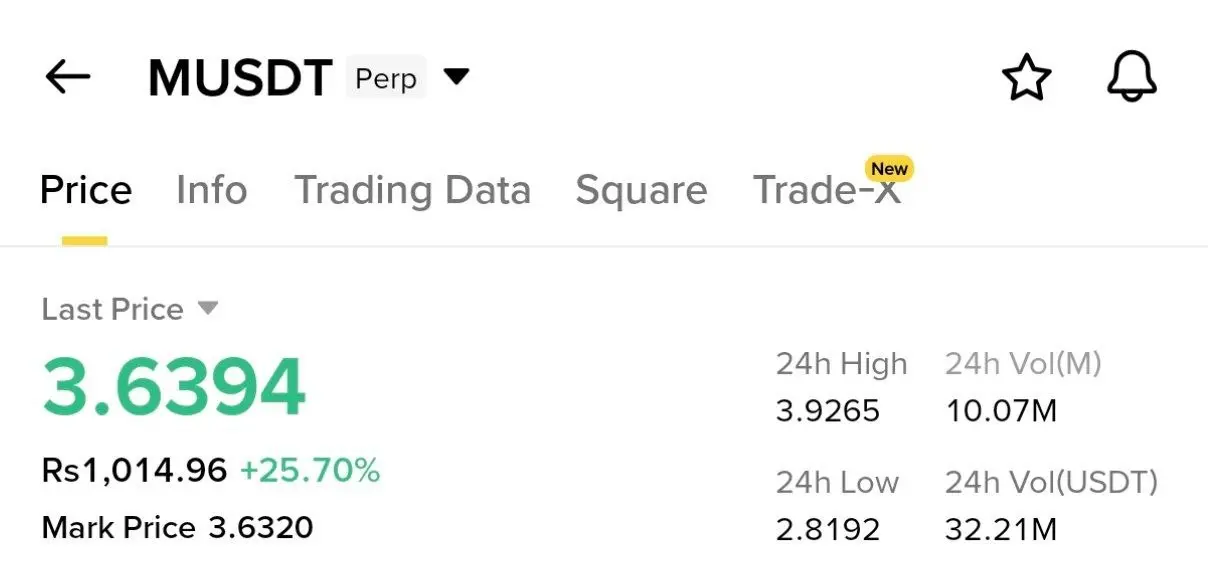The width and height of the screenshot is (1208, 565).
Task: Open the Trade-X tab
Action: click(826, 192)
